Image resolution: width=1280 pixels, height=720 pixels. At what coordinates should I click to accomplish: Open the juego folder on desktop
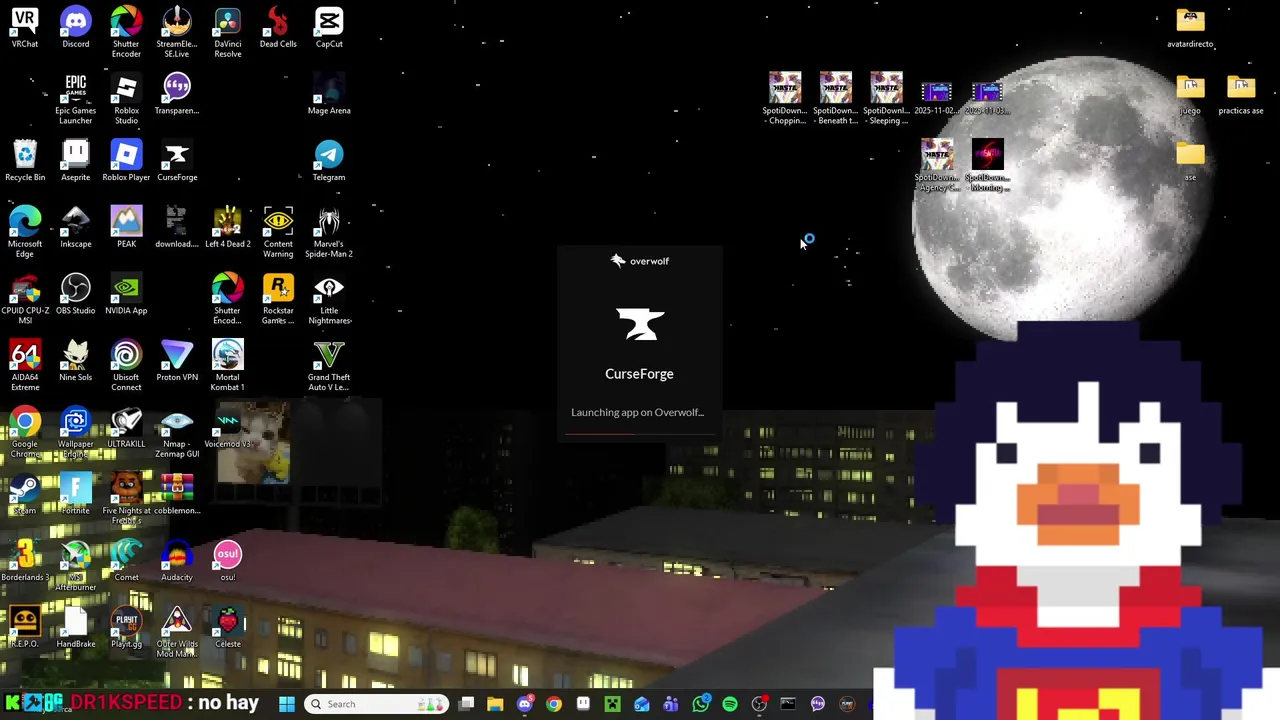click(x=1190, y=95)
